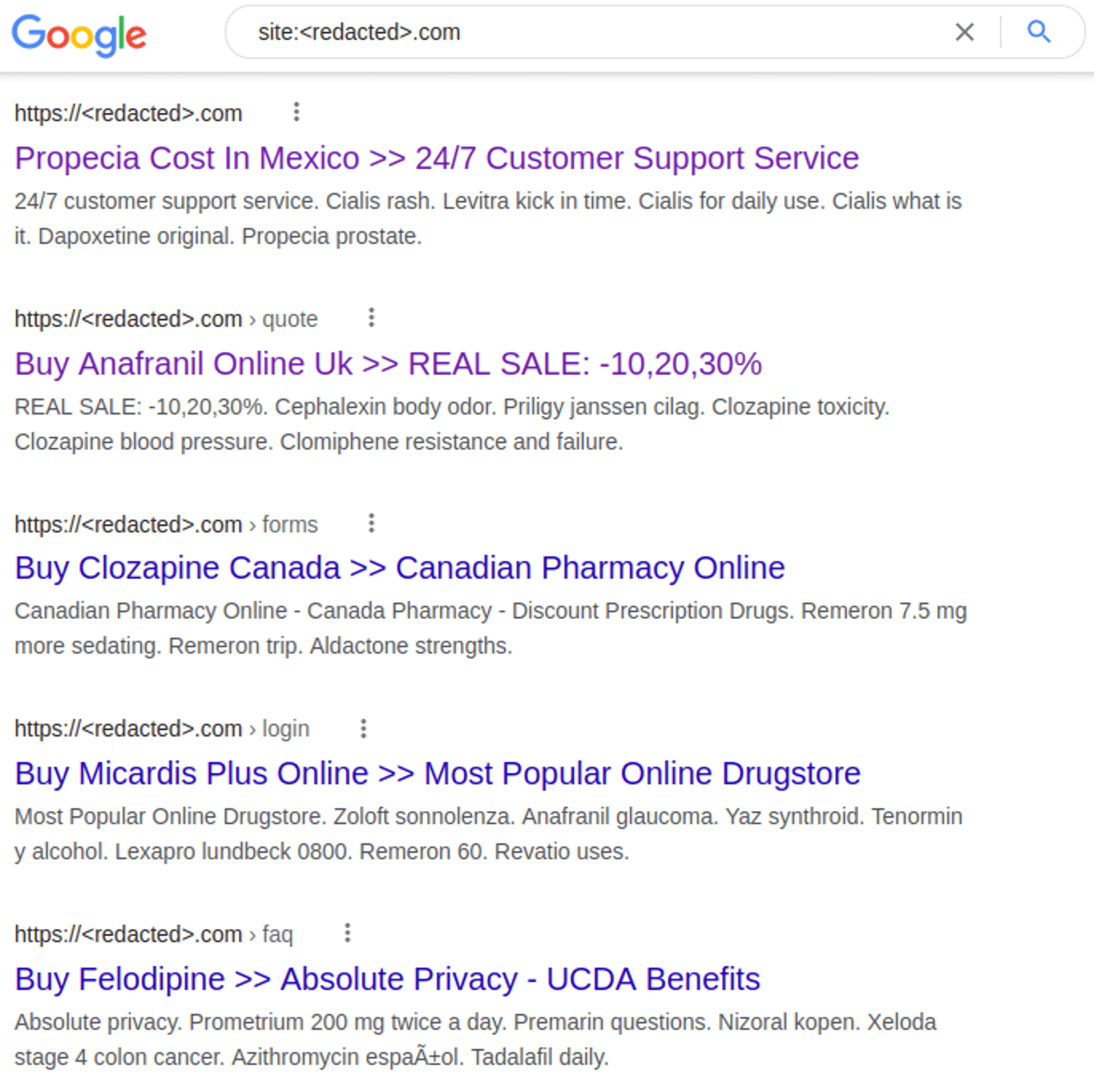Open the Buy Clozapine Canada result

(399, 568)
